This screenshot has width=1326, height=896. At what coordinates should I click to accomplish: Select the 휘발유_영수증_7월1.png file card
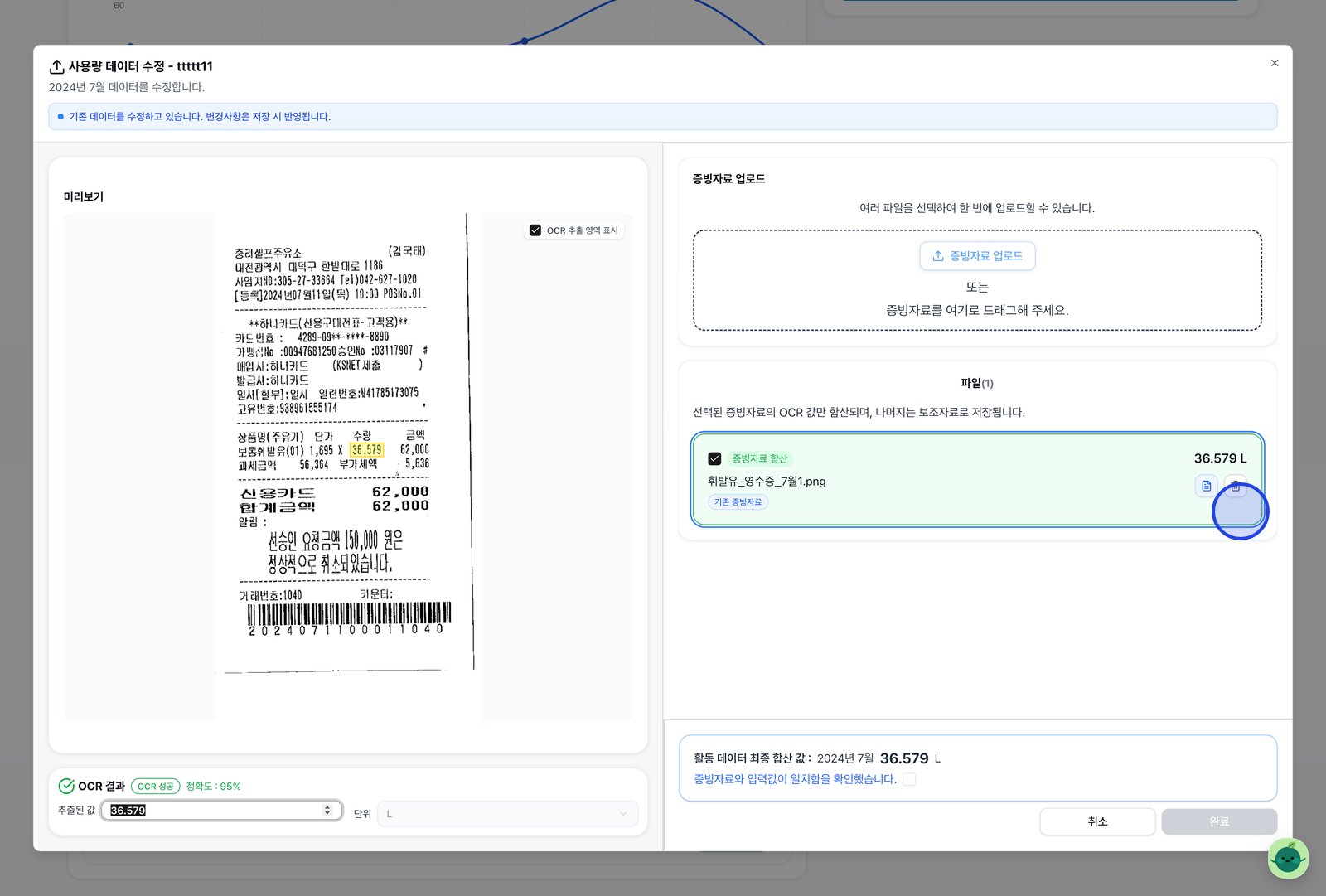[x=977, y=479]
